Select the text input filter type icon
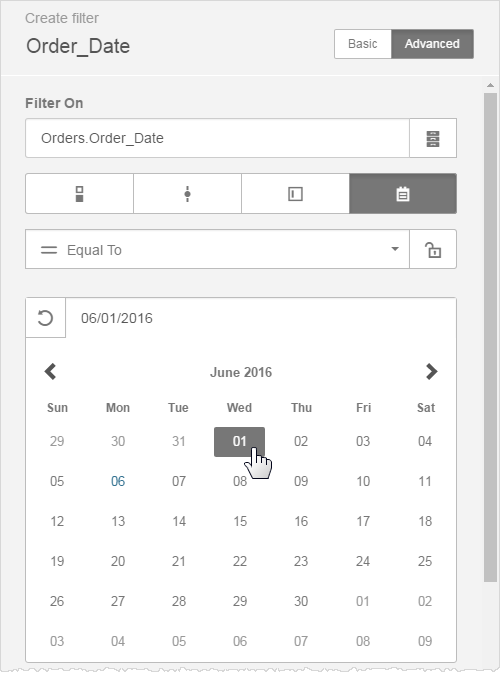This screenshot has width=500, height=673. click(x=295, y=194)
